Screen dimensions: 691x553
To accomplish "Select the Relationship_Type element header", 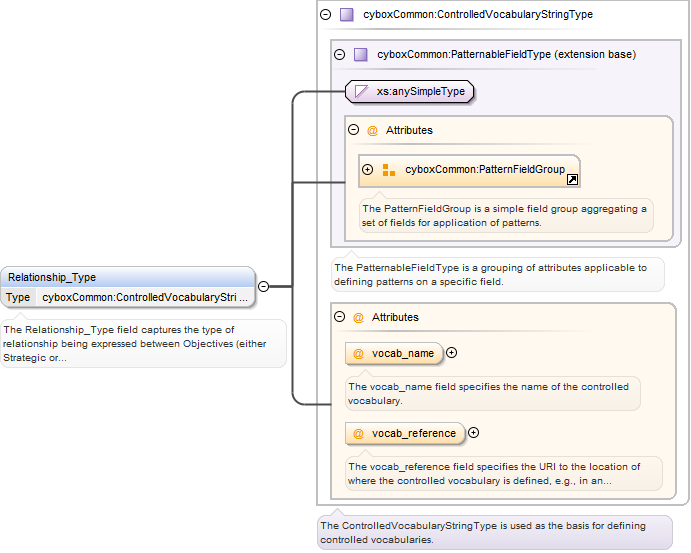I will 128,277.
